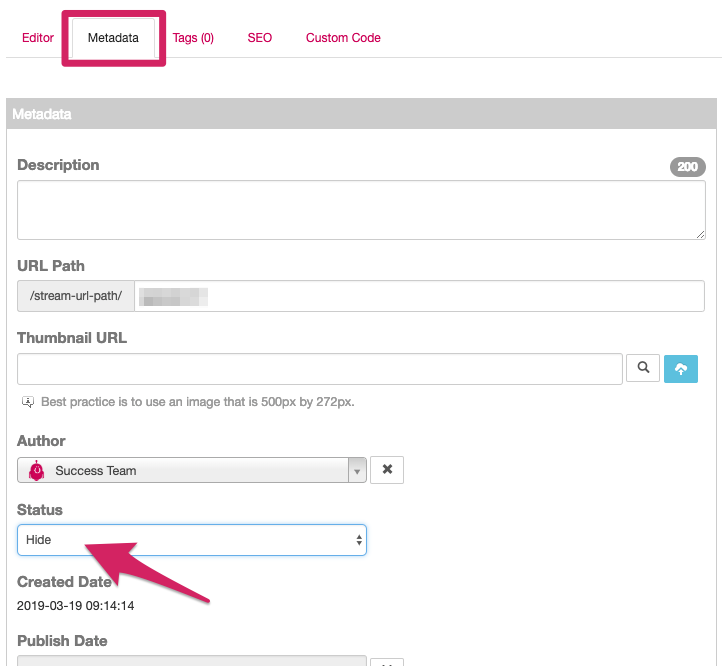The width and height of the screenshot is (722, 666).
Task: Open the Custom Code tab
Action: (x=343, y=38)
